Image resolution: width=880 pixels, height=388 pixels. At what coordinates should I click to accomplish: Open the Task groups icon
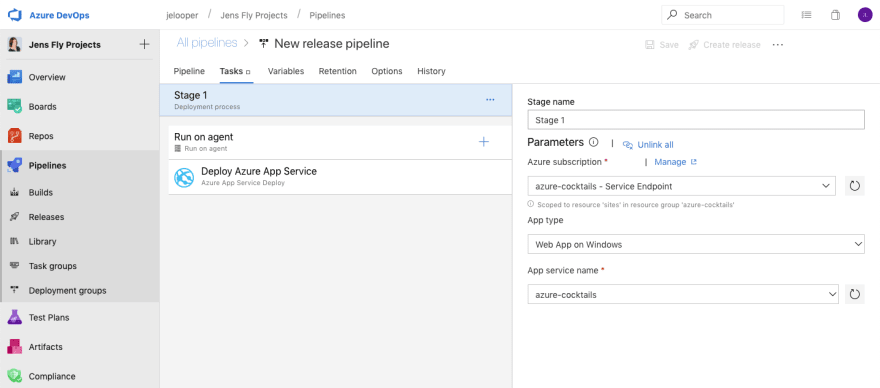[15, 266]
